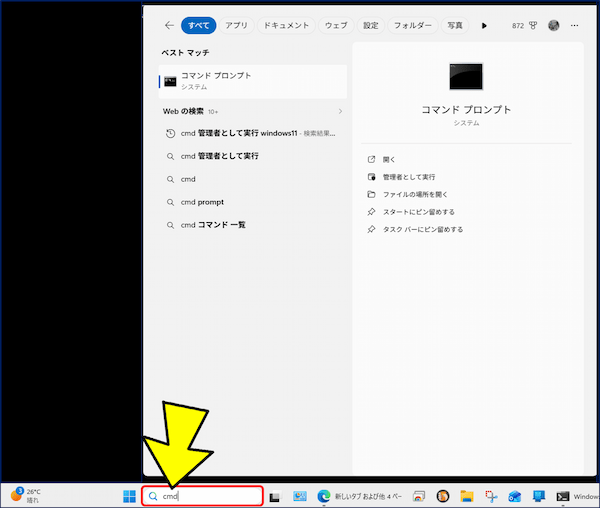Click the rewards points trophy icon
Screen dimensions: 600x508
(533, 26)
